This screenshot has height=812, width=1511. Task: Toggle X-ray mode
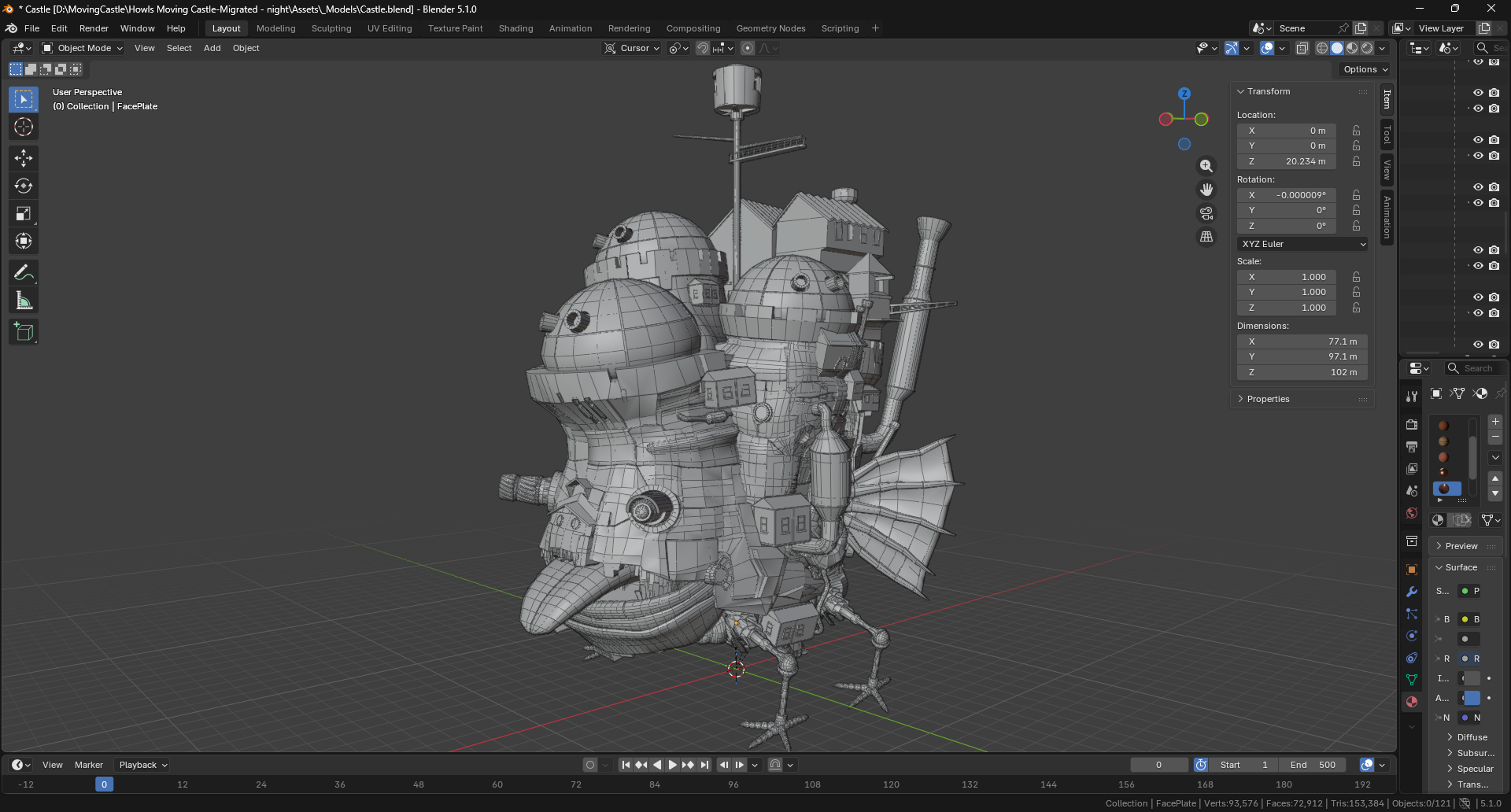pyautogui.click(x=1302, y=48)
